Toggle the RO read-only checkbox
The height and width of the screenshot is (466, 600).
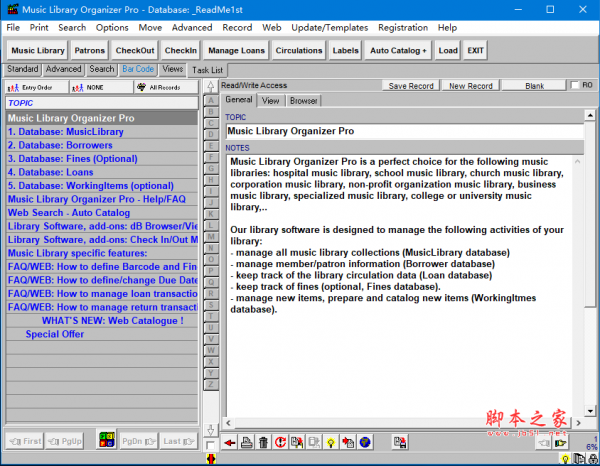tap(574, 86)
